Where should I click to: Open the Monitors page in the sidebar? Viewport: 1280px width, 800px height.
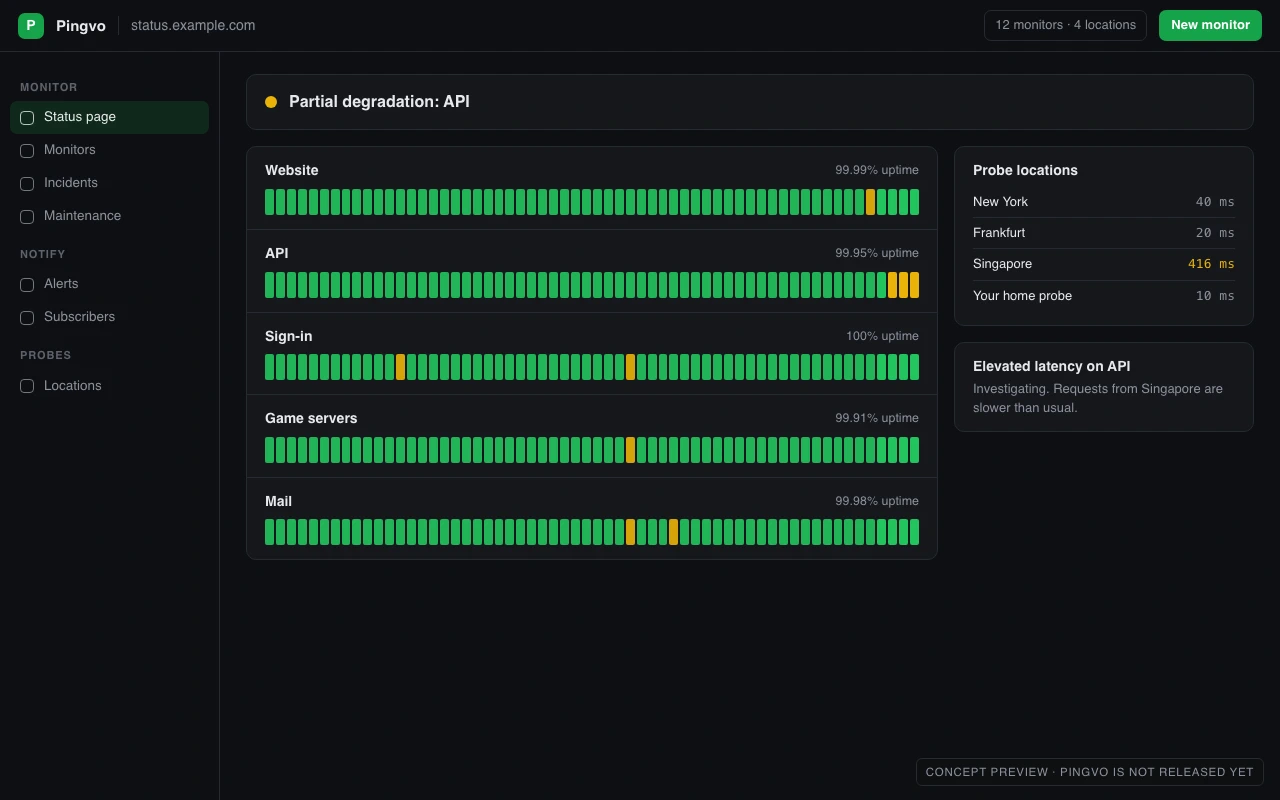pyautogui.click(x=109, y=150)
